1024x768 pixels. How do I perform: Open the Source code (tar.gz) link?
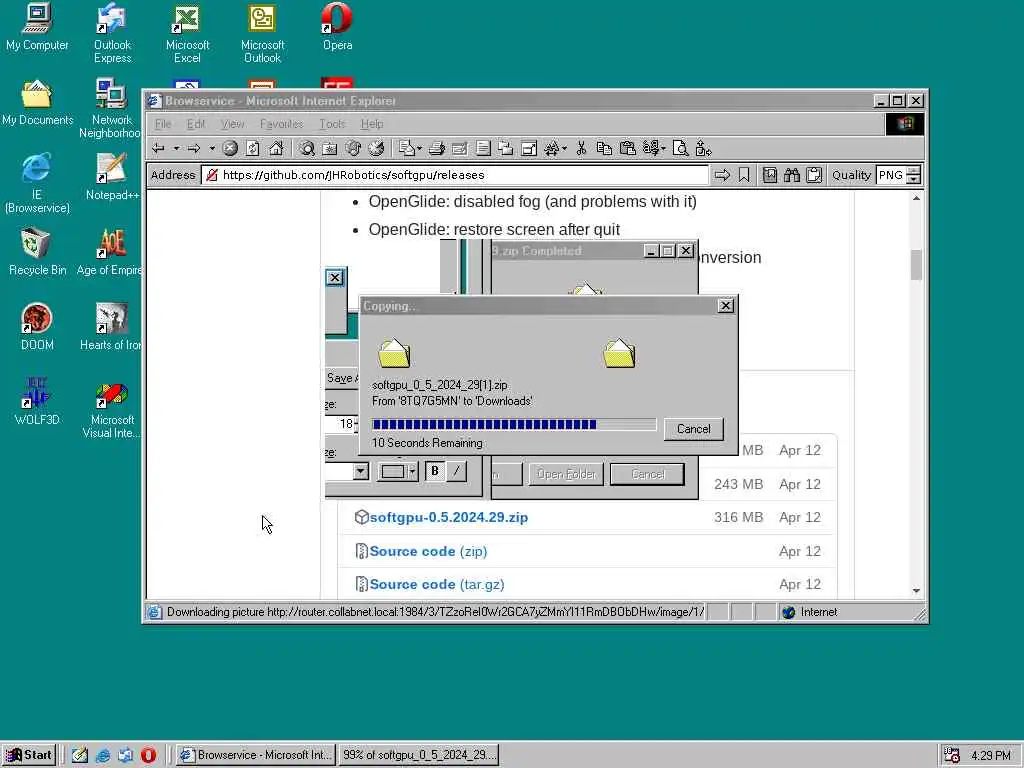[x=437, y=584]
